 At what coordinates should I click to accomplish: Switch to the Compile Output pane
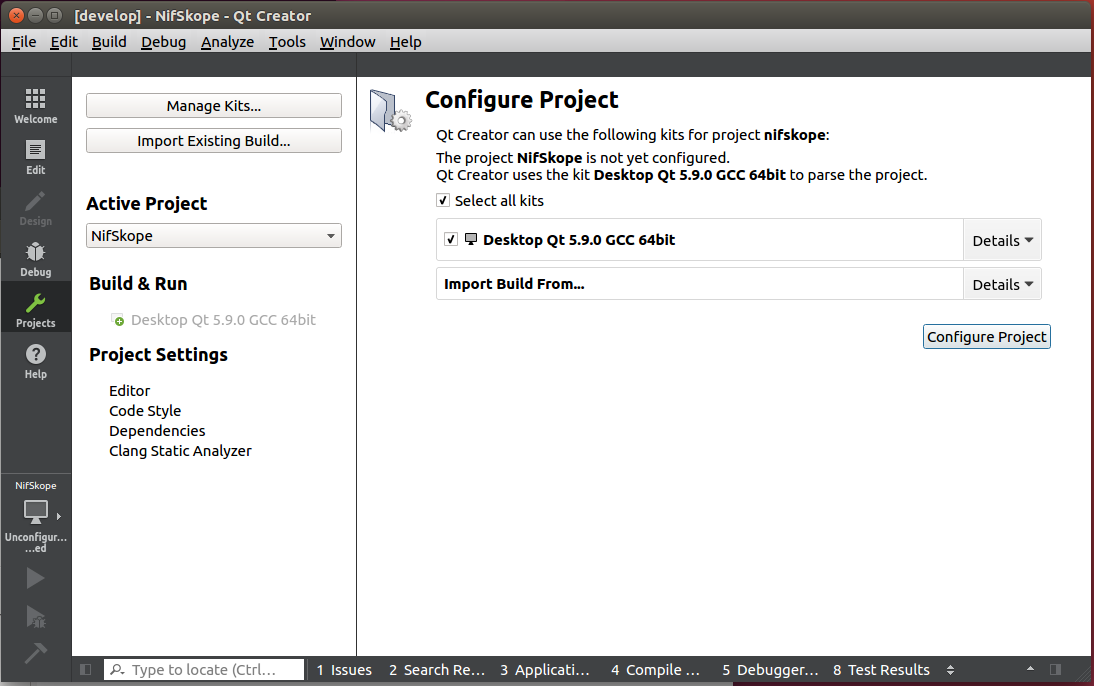click(655, 670)
